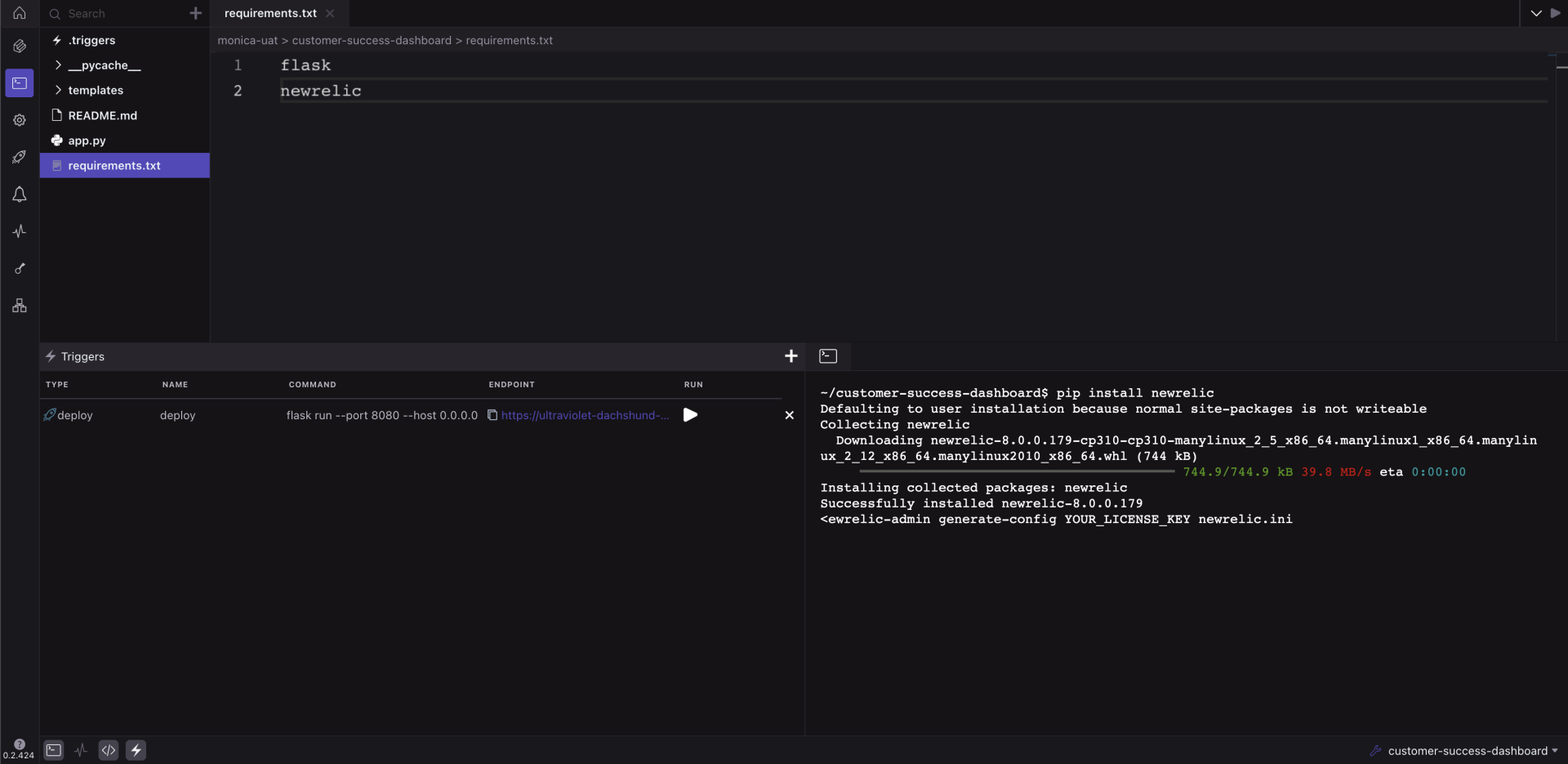The width and height of the screenshot is (1568, 764).
Task: Toggle the terminal icon in the bottom status bar
Action: click(x=53, y=750)
